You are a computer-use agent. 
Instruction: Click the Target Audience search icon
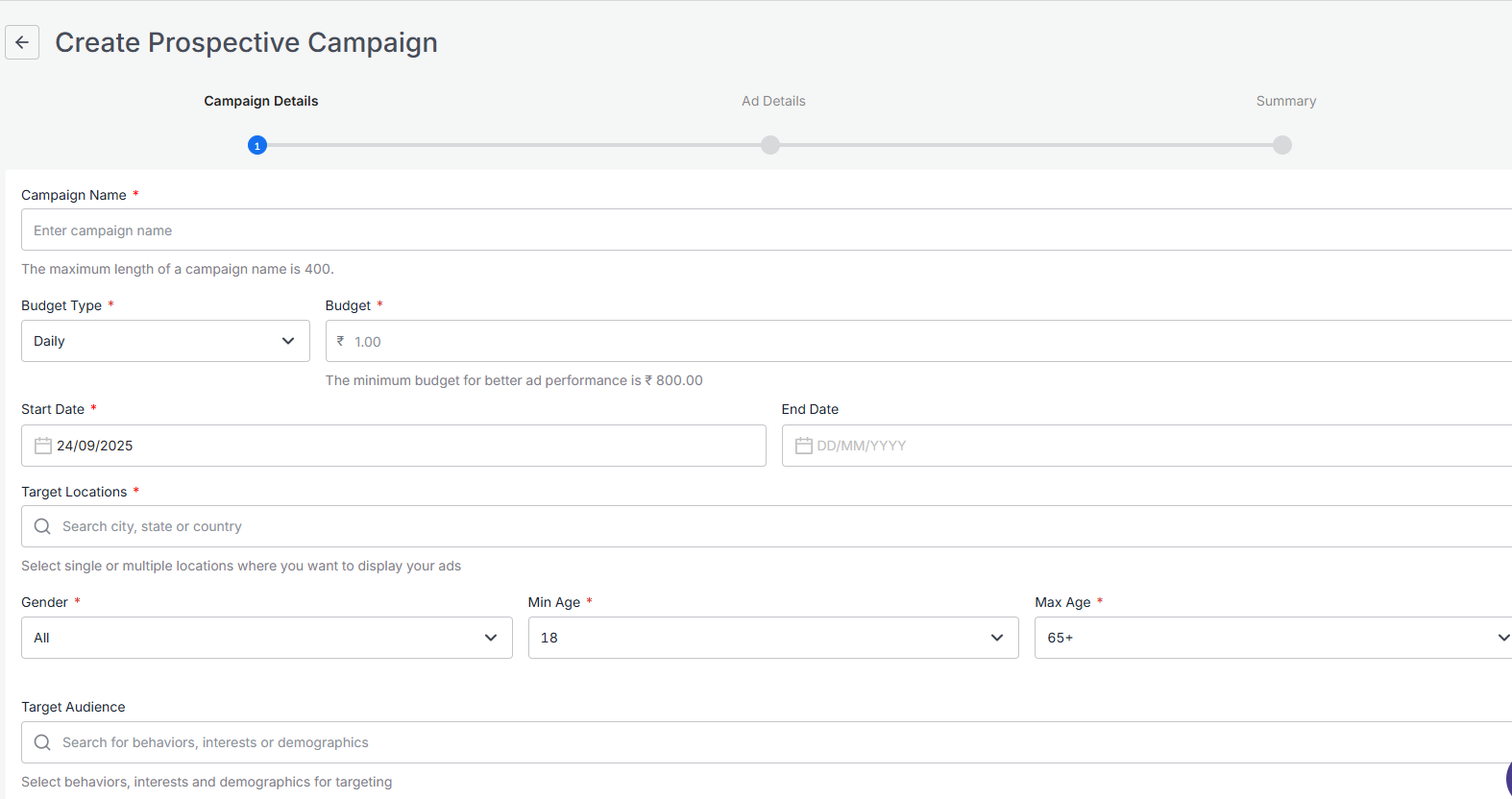[x=42, y=742]
